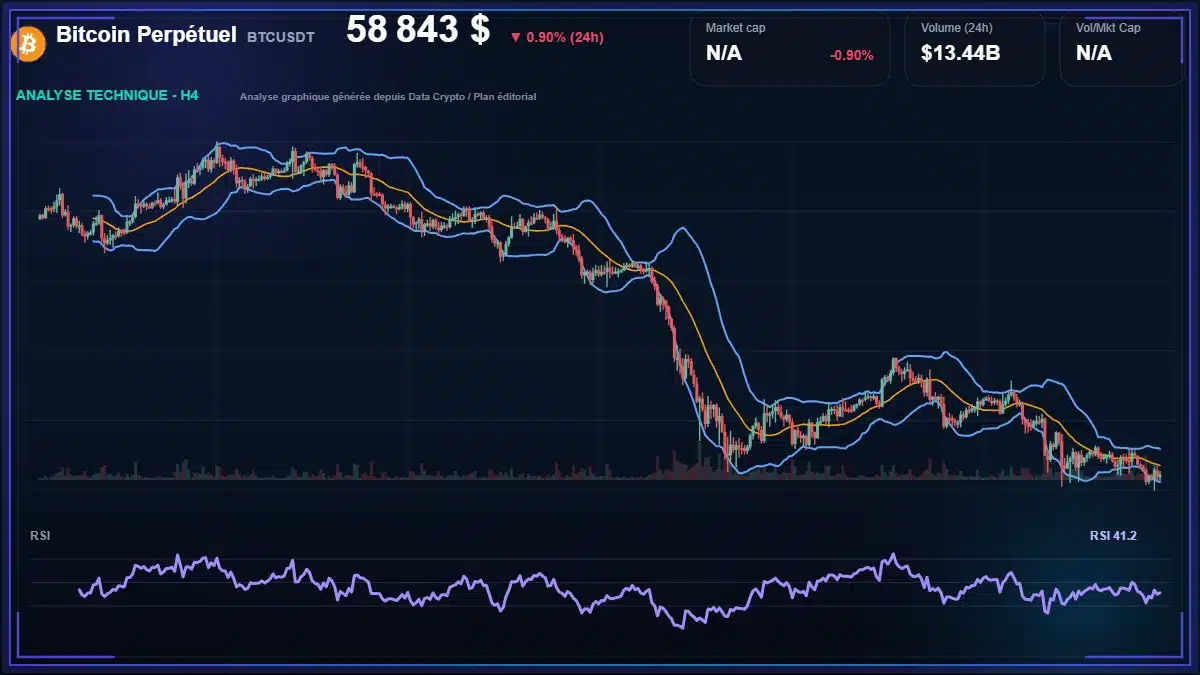Click the red 0.90% (24h) change indicator
1200x675 pixels.
pyautogui.click(x=557, y=37)
